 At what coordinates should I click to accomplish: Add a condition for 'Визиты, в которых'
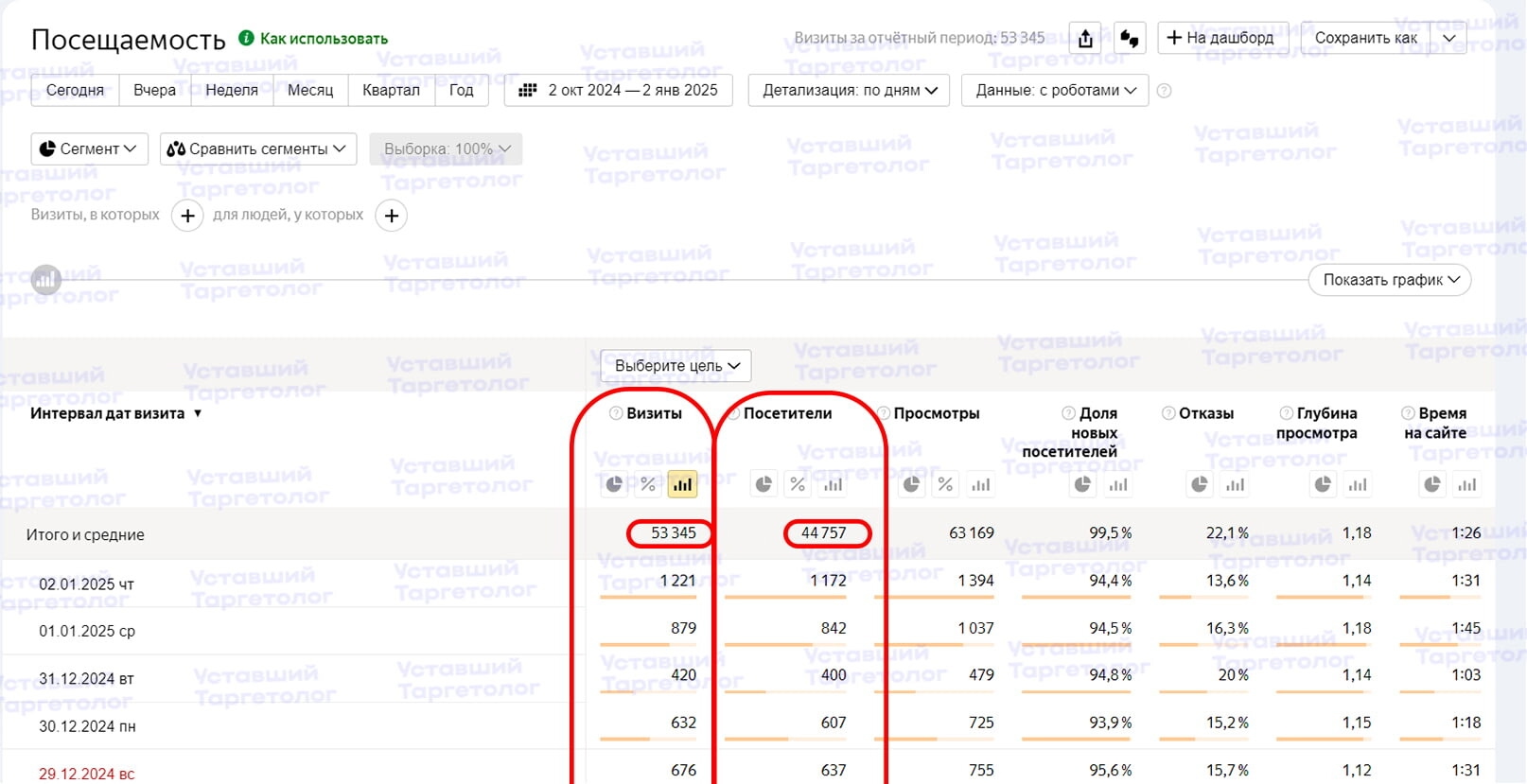coord(187,216)
